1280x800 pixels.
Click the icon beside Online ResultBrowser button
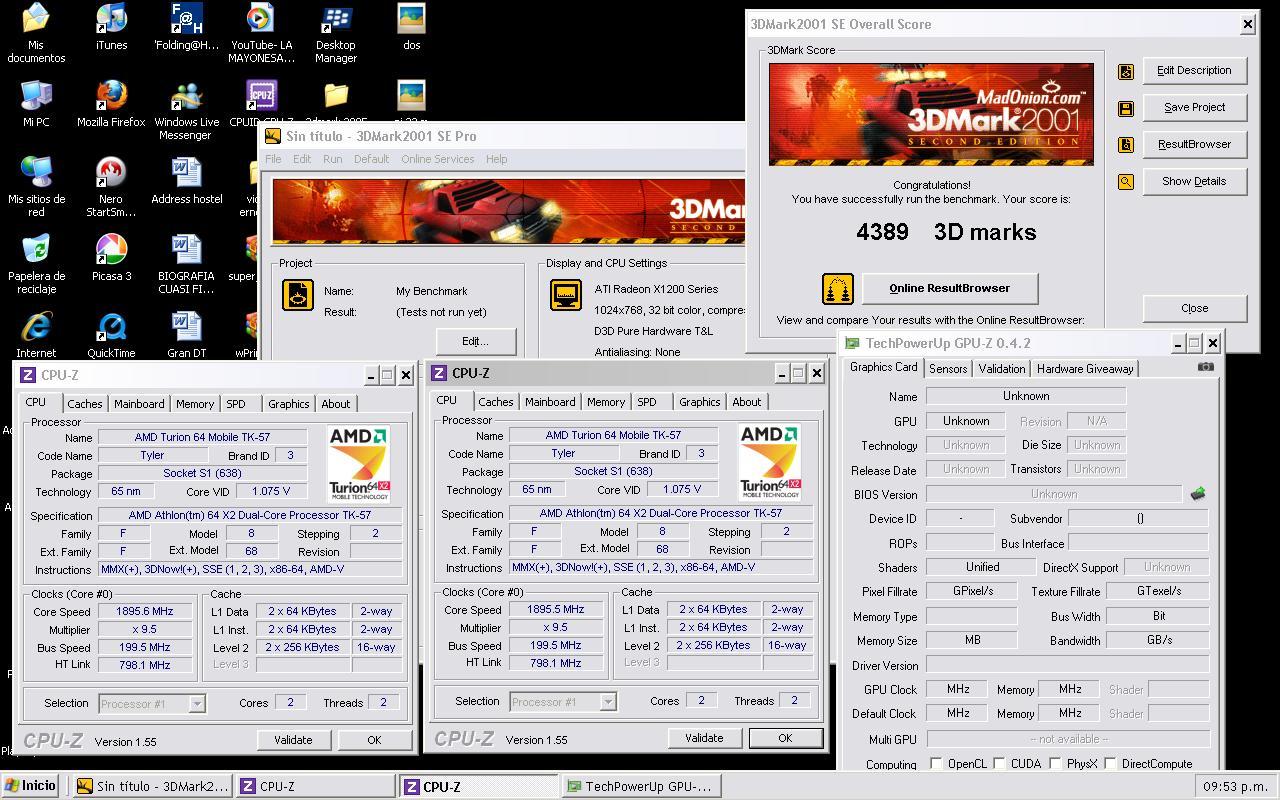tap(838, 289)
